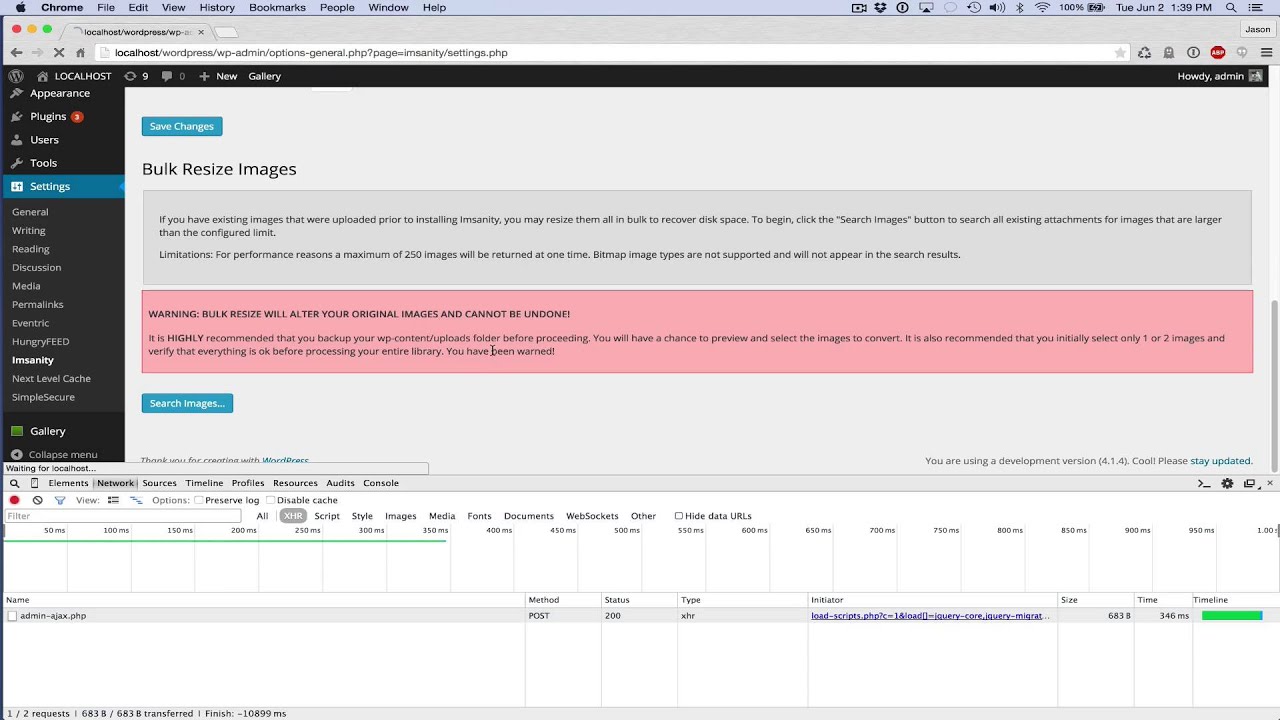
Task: Click the Save Changes button
Action: point(182,126)
